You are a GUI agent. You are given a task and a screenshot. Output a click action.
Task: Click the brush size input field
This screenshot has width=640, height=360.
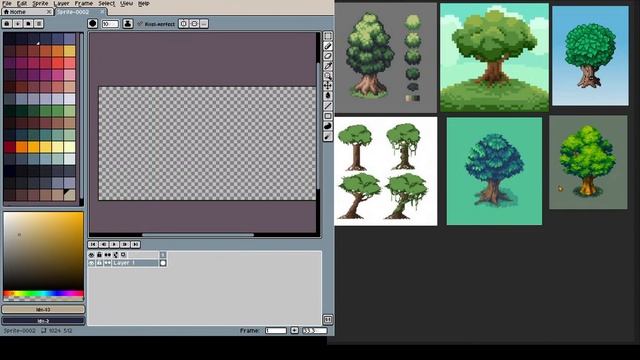[x=110, y=24]
